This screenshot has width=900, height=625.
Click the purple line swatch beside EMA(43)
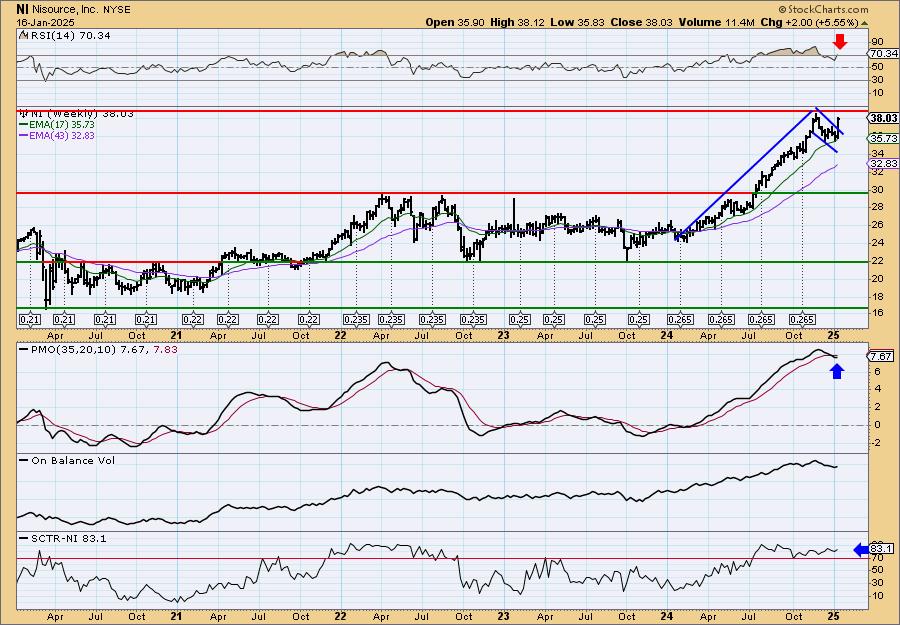26,136
